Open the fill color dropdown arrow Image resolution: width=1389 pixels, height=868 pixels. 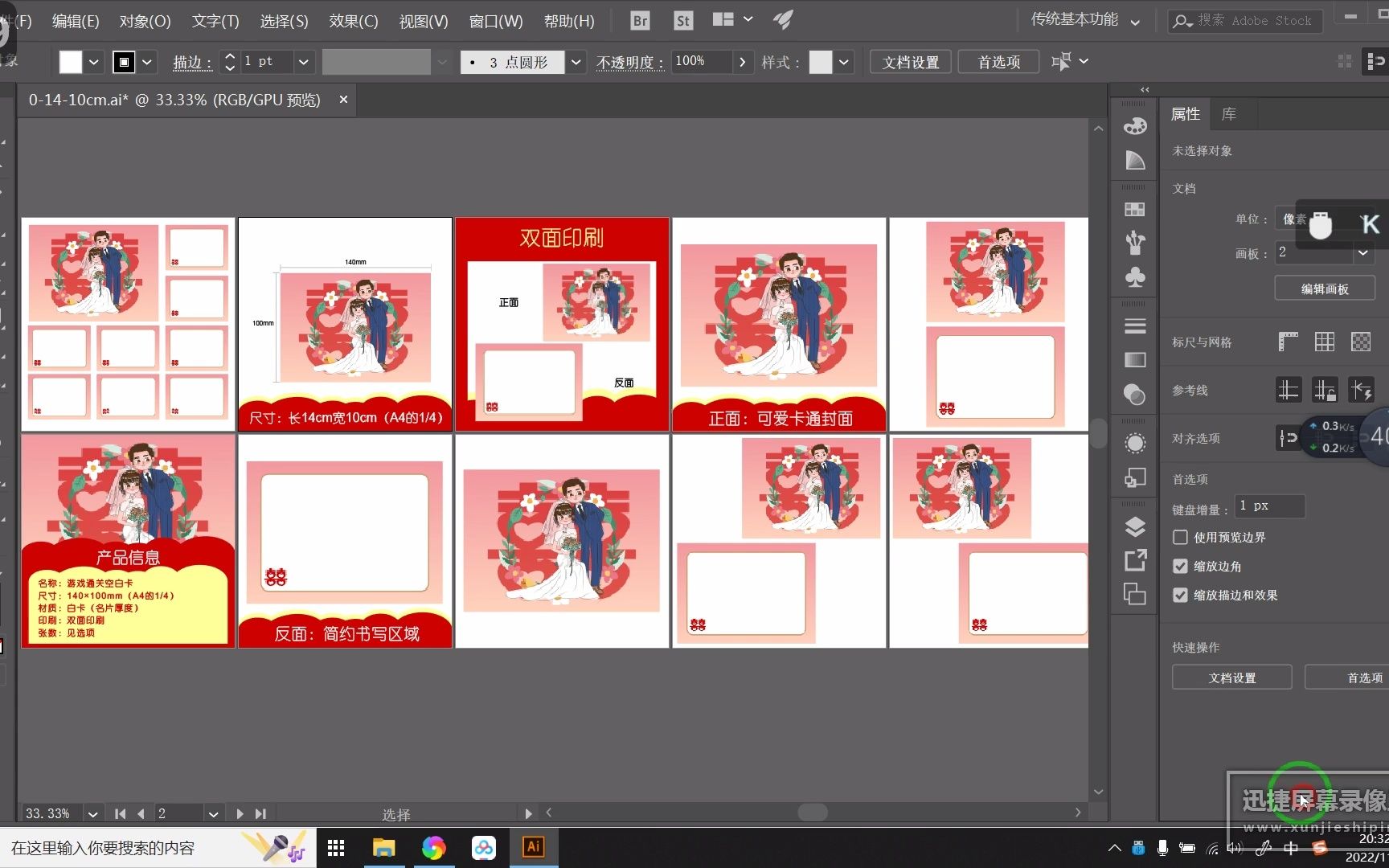tap(94, 62)
